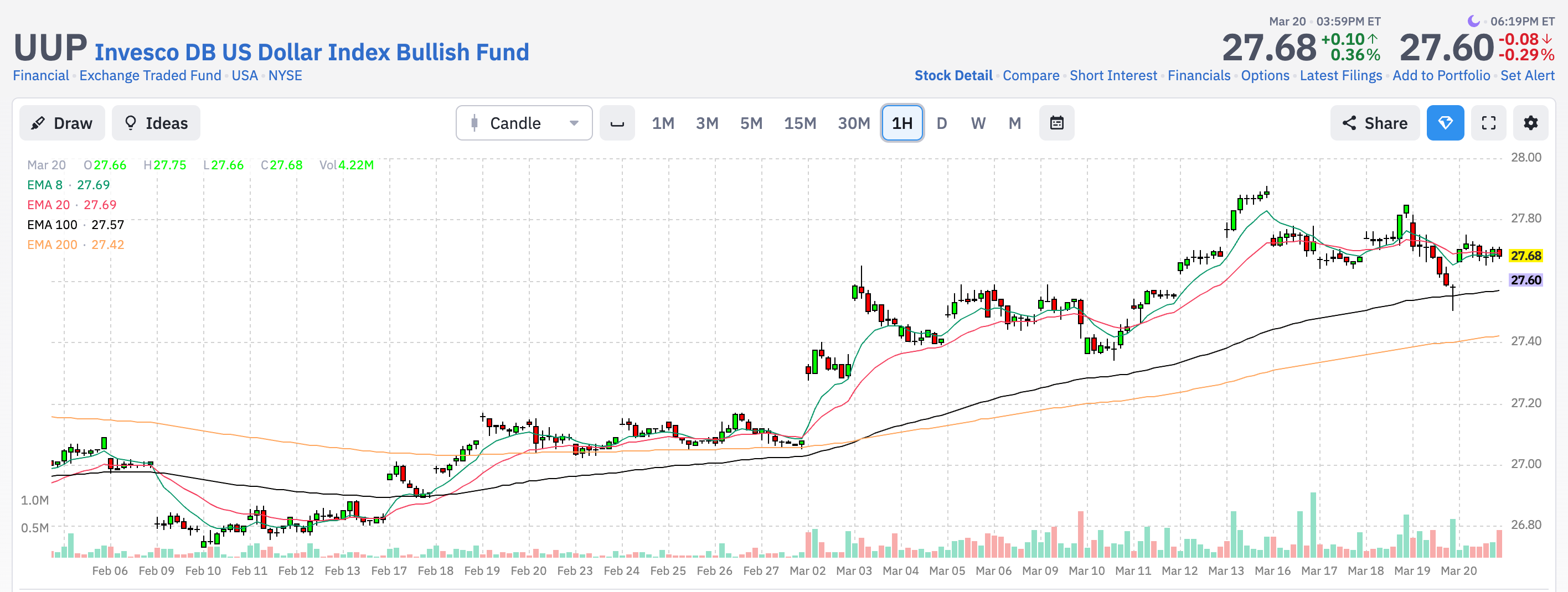This screenshot has height=592, width=1568.
Task: Select the EMA 8 indicator label
Action: [68, 185]
